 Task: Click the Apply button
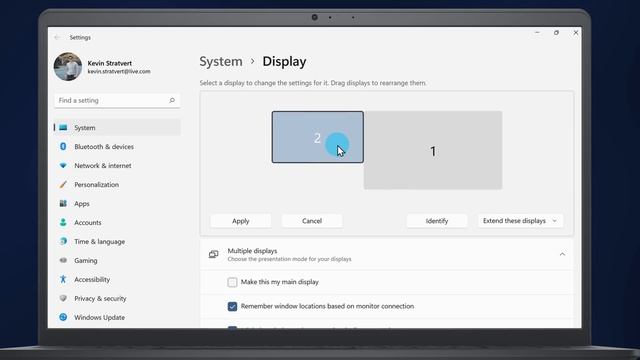pyautogui.click(x=240, y=221)
